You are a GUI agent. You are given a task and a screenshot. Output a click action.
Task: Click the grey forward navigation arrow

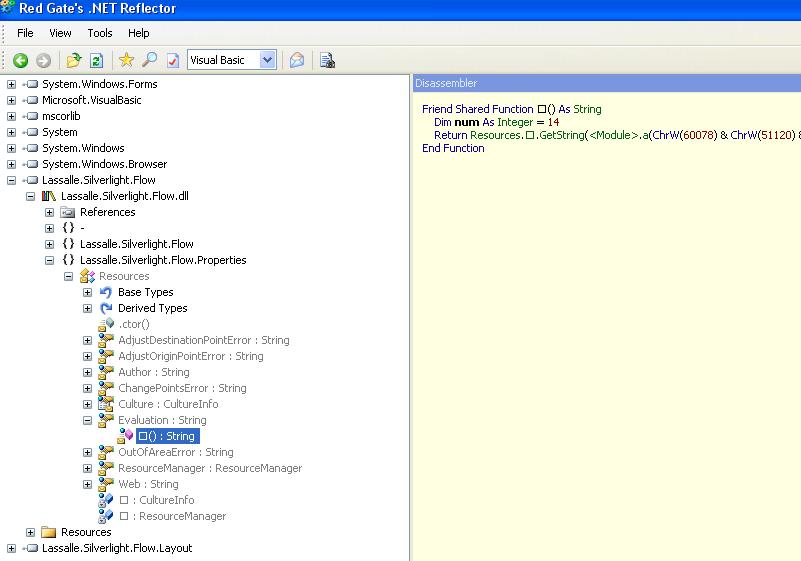point(43,60)
